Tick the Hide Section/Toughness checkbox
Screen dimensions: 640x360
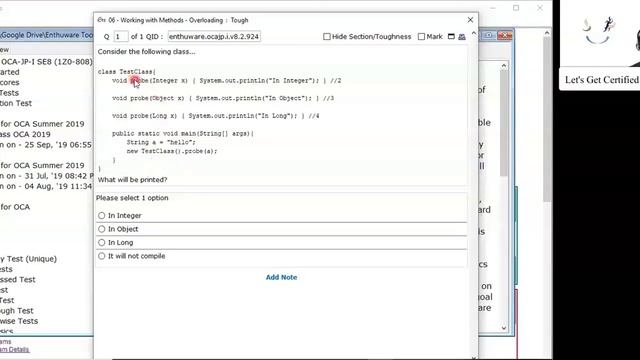327,36
